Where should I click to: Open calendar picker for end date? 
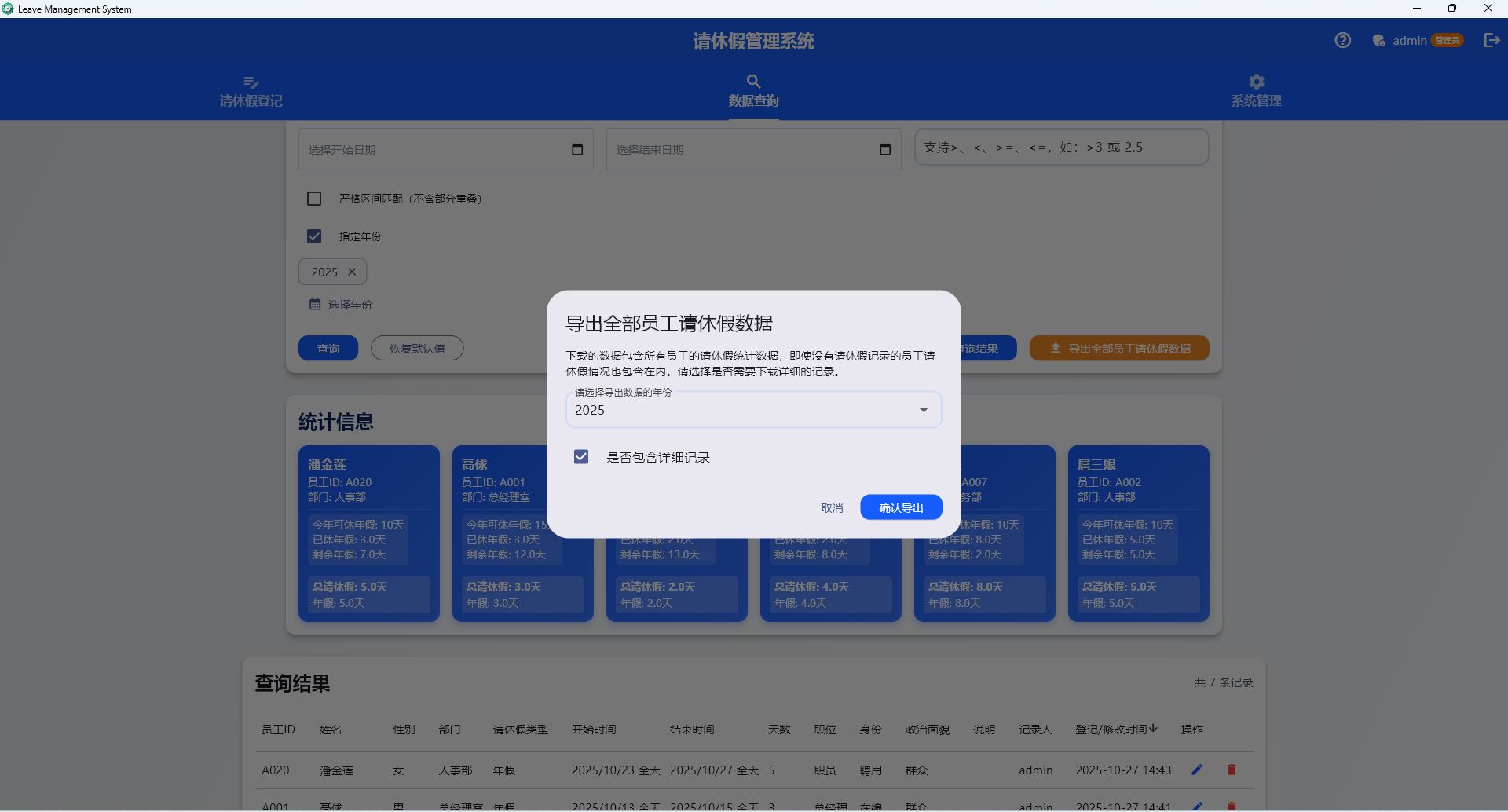coord(885,150)
